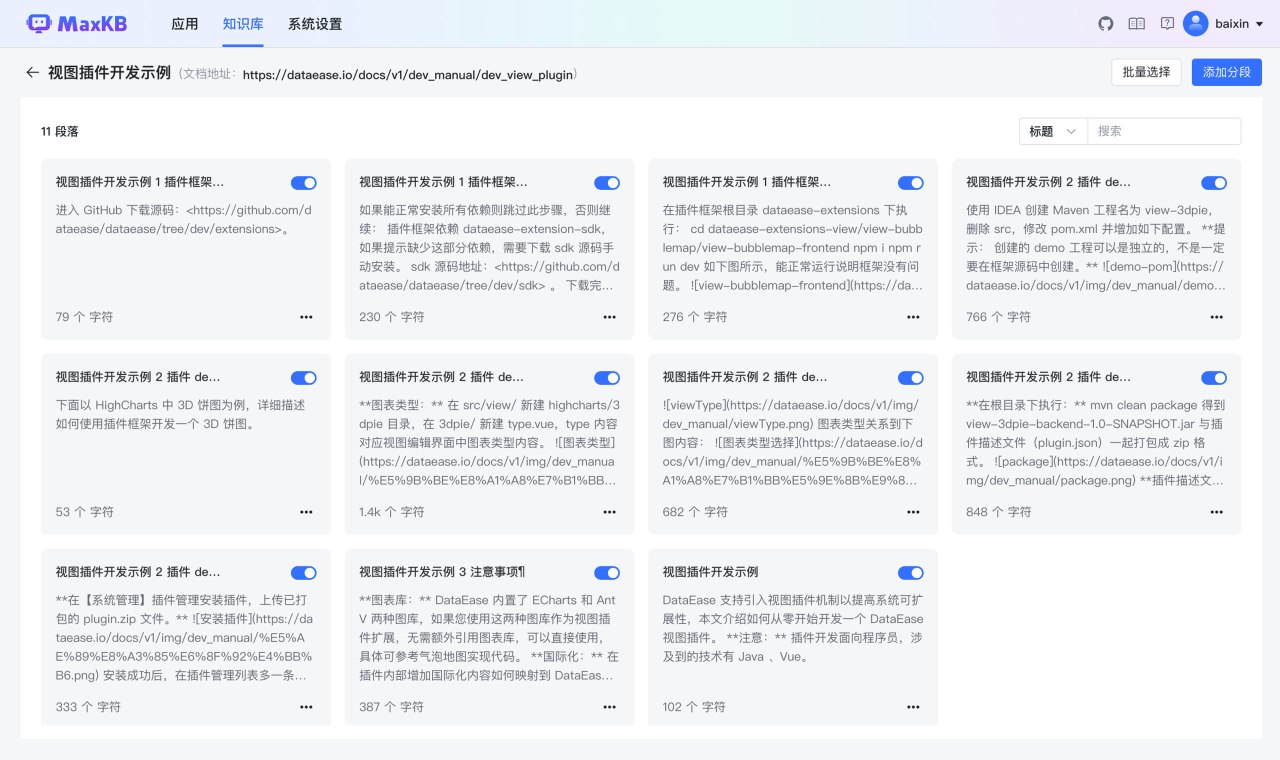Open the GitHub icon in header
The image size is (1280, 760).
tap(1106, 23)
